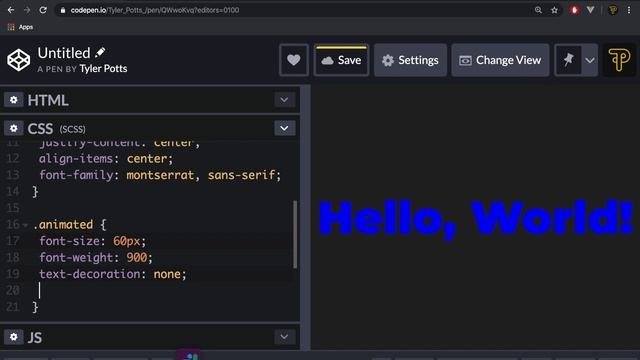Image resolution: width=640 pixels, height=360 pixels.
Task: Reload the page
Action: coord(43,10)
